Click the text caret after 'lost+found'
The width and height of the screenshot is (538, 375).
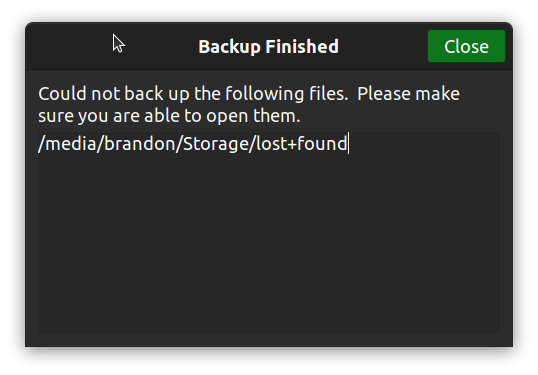click(x=349, y=143)
